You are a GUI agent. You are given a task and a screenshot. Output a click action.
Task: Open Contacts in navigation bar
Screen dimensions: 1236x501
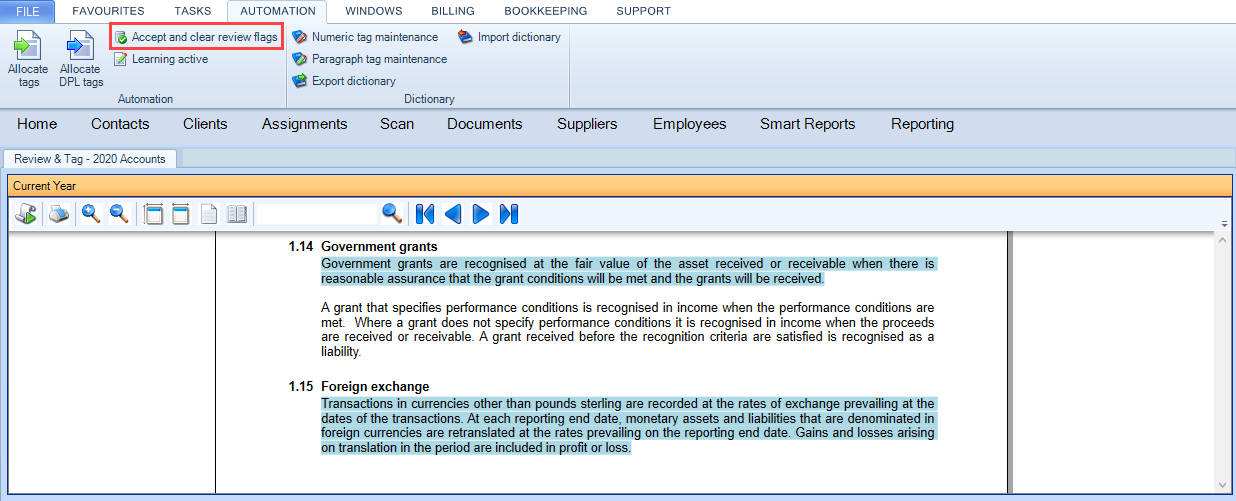(x=120, y=124)
